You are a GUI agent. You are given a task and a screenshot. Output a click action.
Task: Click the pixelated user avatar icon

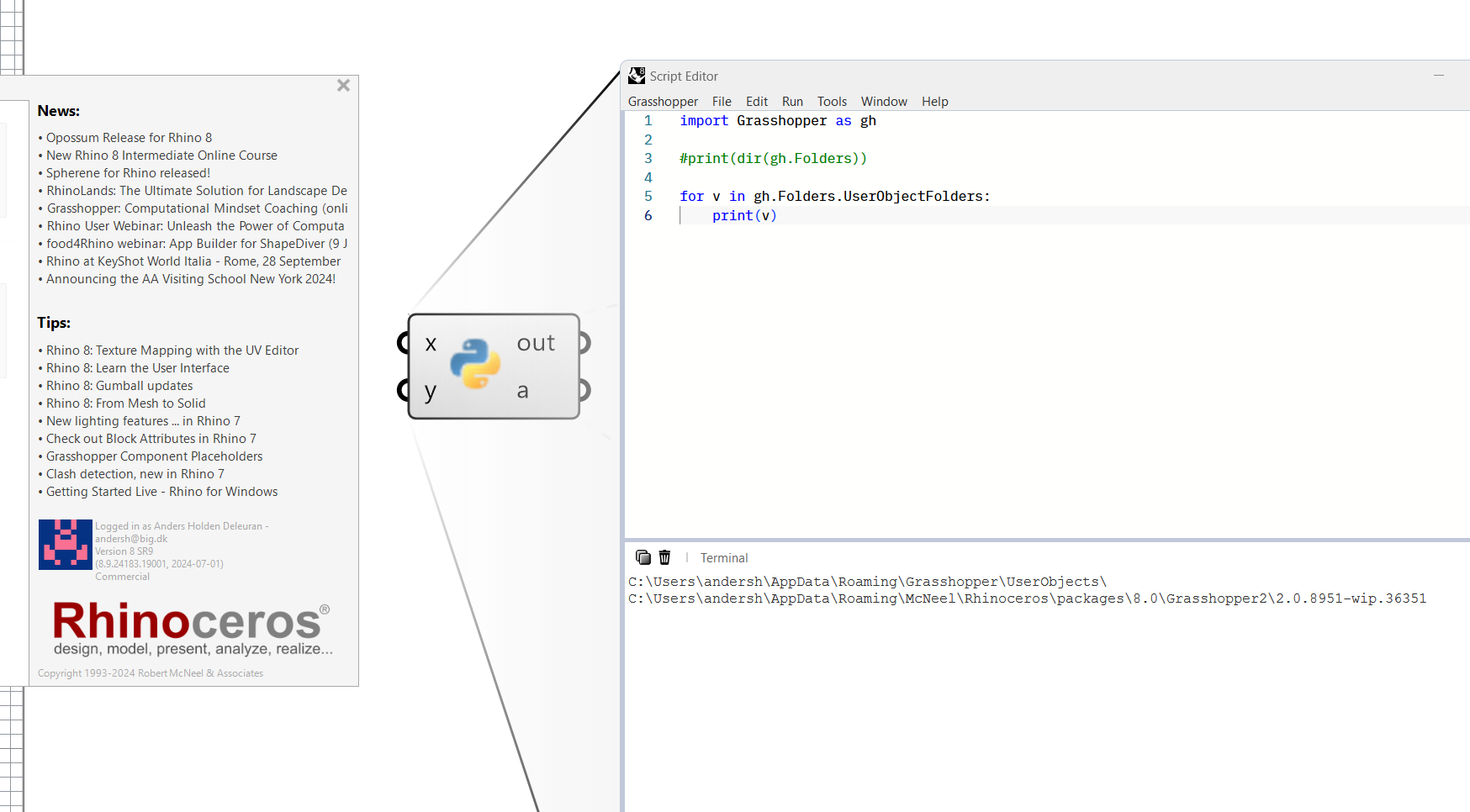tap(65, 544)
